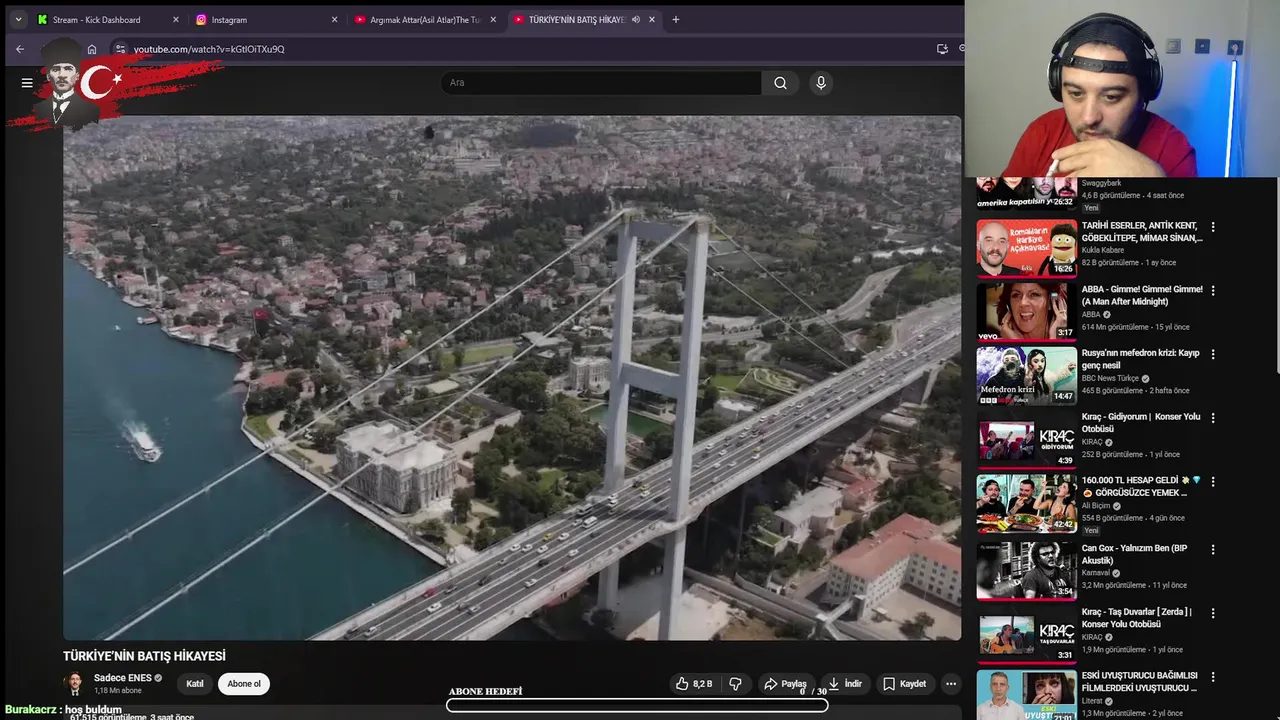Viewport: 1280px width, 720px height.
Task: Open Kıraç - Gidiyorum video title
Action: [1141, 423]
